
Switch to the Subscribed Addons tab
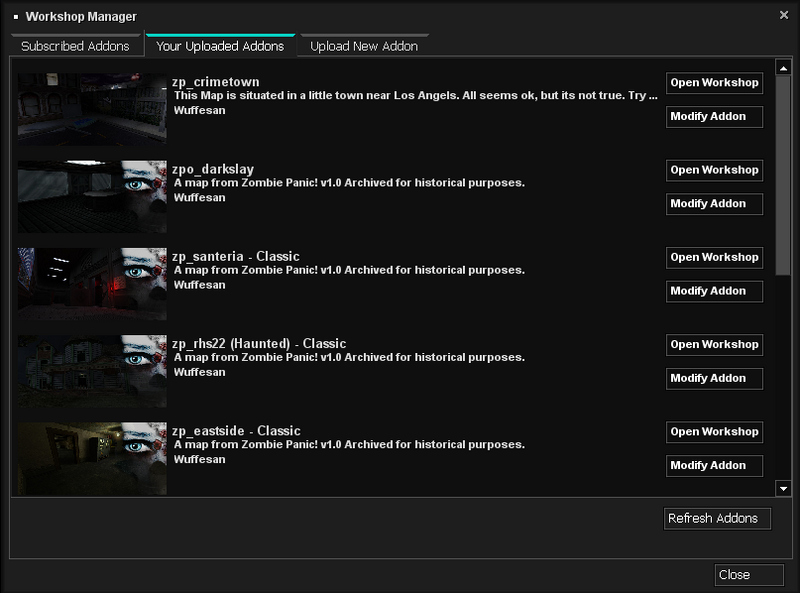(75, 45)
